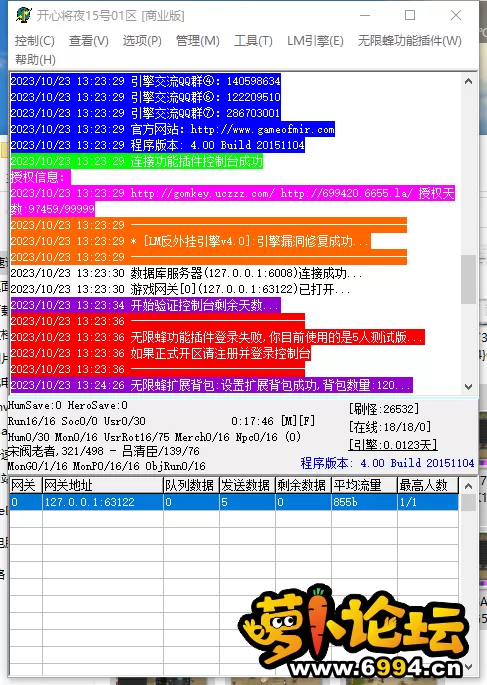This screenshot has width=487, height=685.
Task: Click the 连接功能插件控制台成功 log line
Action: 137,161
